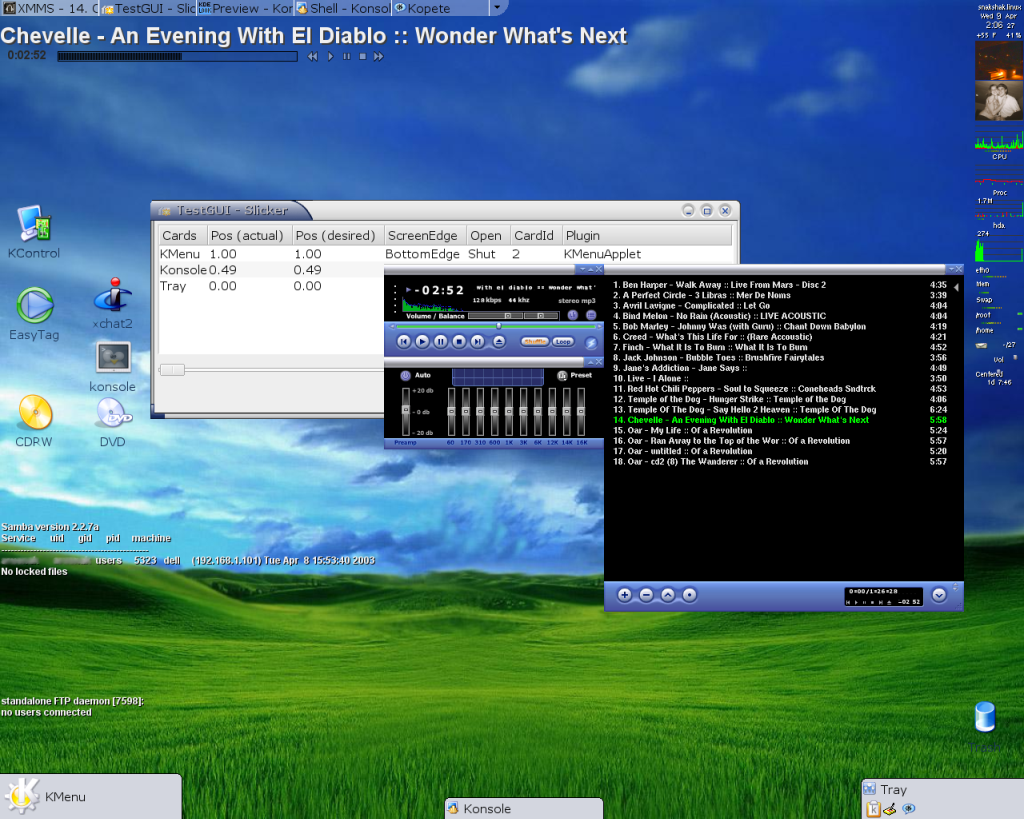Image resolution: width=1024 pixels, height=819 pixels.
Task: Open KControl desktop icon
Action: click(x=34, y=232)
